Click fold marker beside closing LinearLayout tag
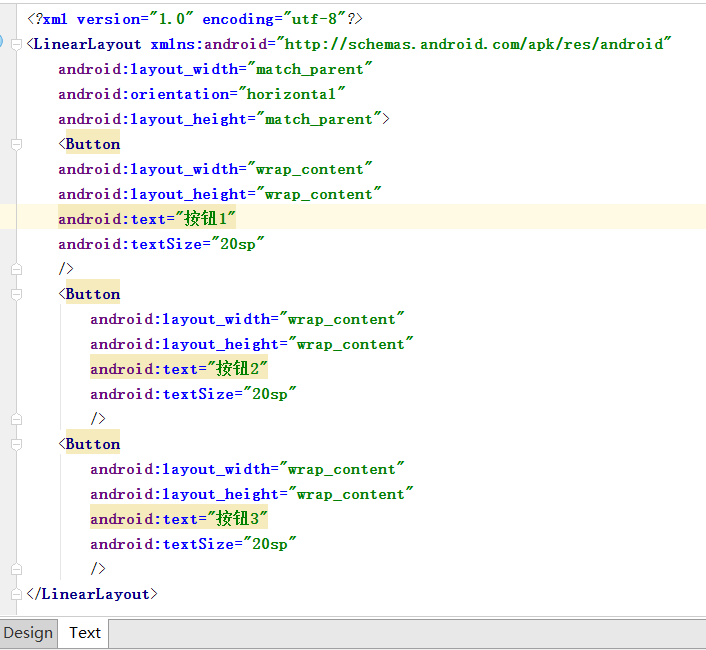The height and width of the screenshot is (650, 706). [16, 594]
